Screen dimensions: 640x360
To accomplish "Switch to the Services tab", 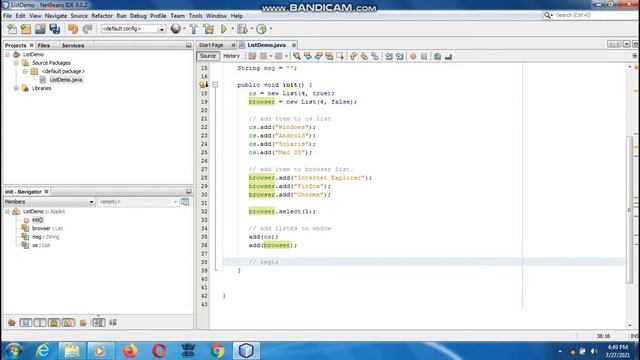I will [x=73, y=45].
